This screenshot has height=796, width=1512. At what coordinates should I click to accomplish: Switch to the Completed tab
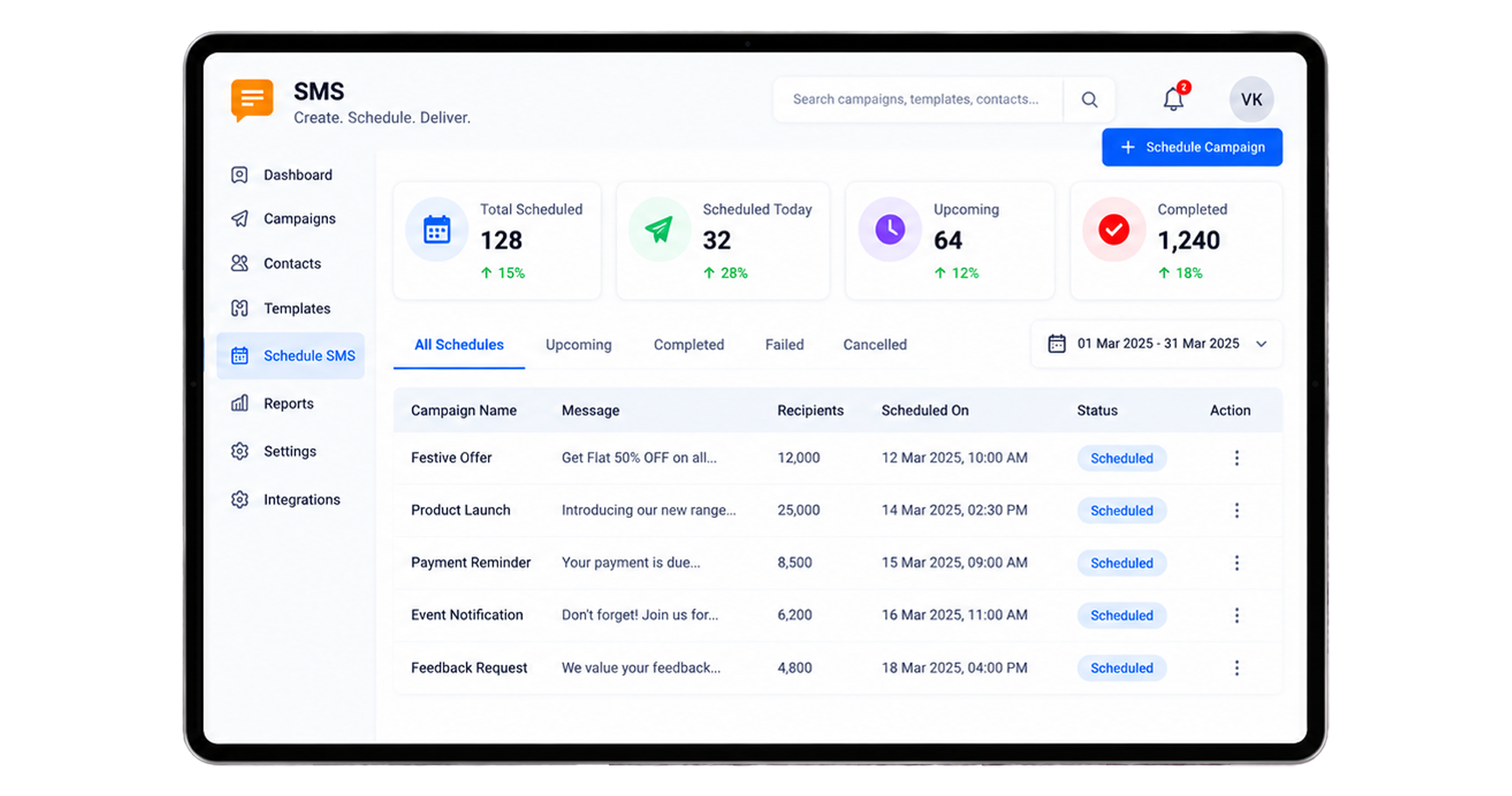tap(689, 345)
